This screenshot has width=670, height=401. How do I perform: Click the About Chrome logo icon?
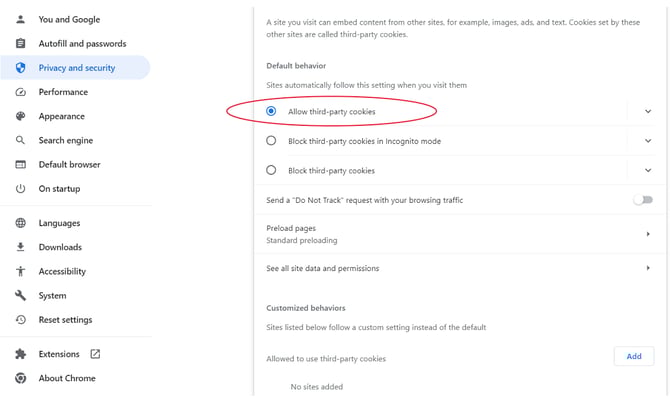[x=20, y=378]
